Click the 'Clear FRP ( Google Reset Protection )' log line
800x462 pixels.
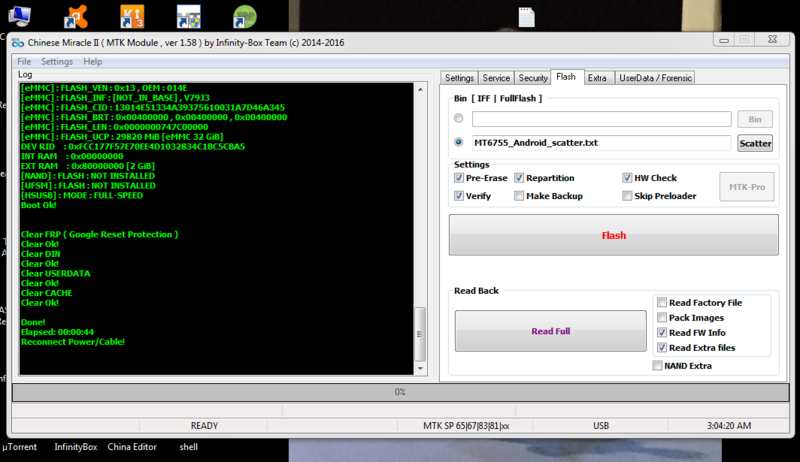99,235
